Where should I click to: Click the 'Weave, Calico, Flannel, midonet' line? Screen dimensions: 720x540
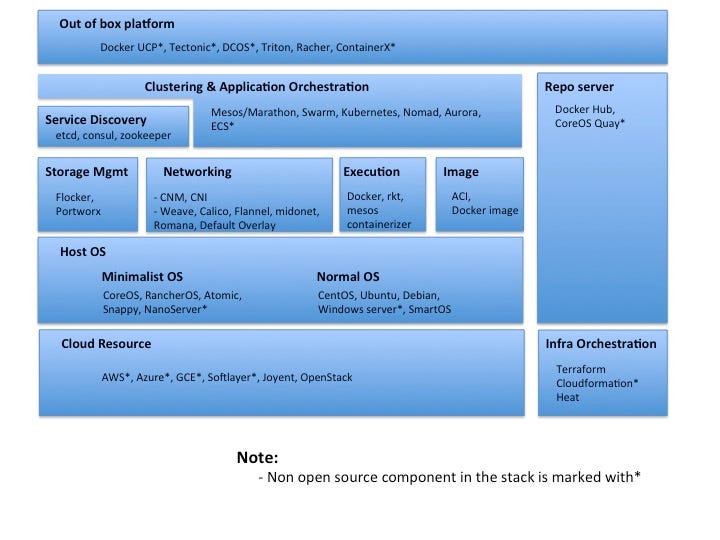tap(236, 211)
